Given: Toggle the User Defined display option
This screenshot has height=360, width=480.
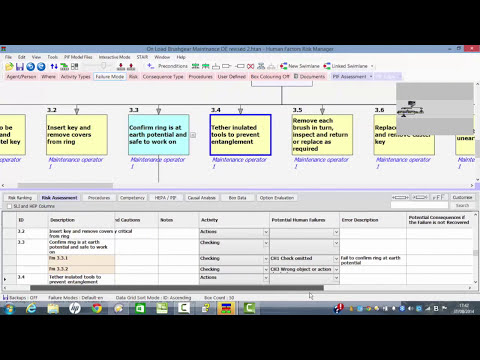Looking at the screenshot, I should click(232, 77).
